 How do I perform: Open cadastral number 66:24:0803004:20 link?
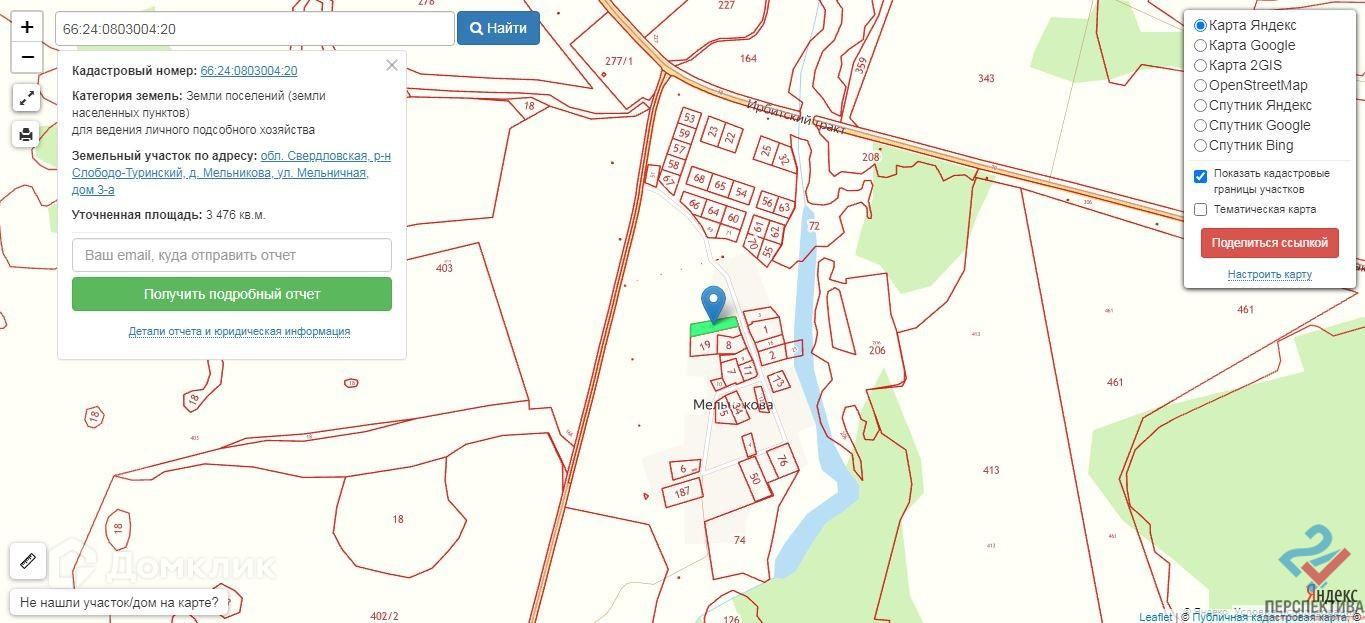click(249, 71)
